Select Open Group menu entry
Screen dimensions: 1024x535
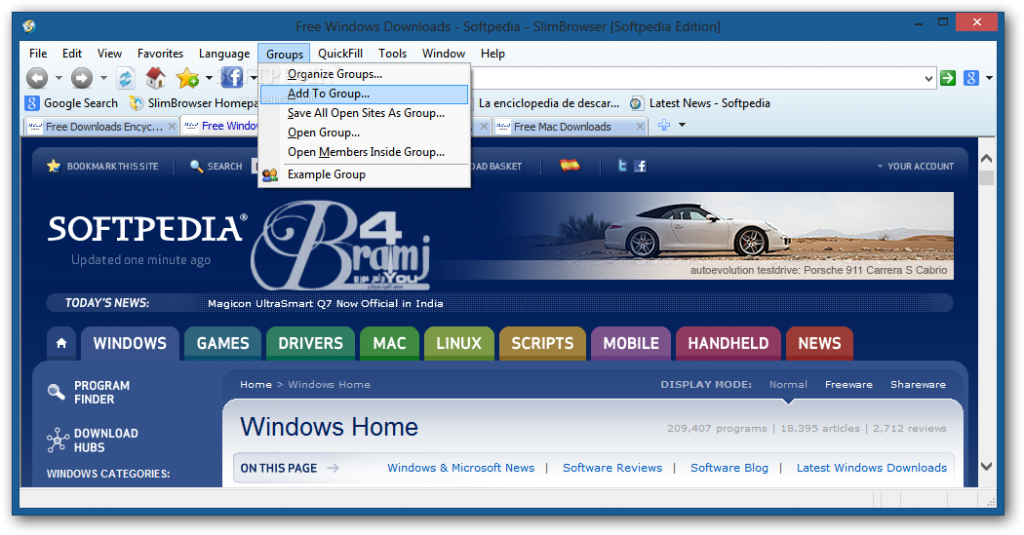[364, 133]
